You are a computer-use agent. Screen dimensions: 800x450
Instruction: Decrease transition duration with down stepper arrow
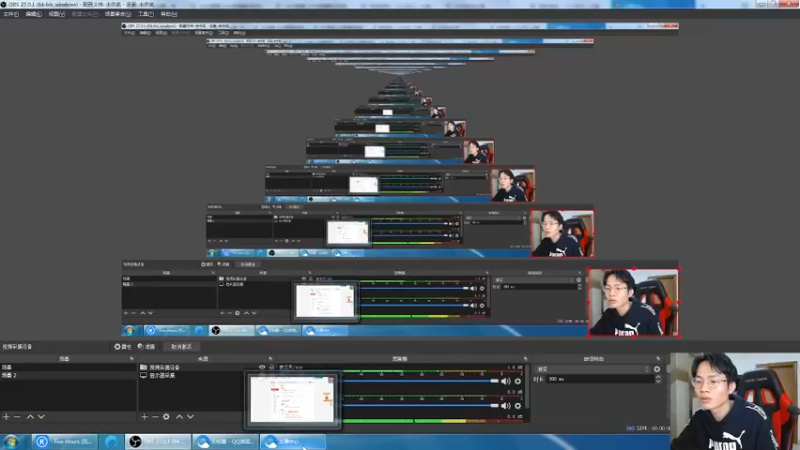tap(658, 381)
